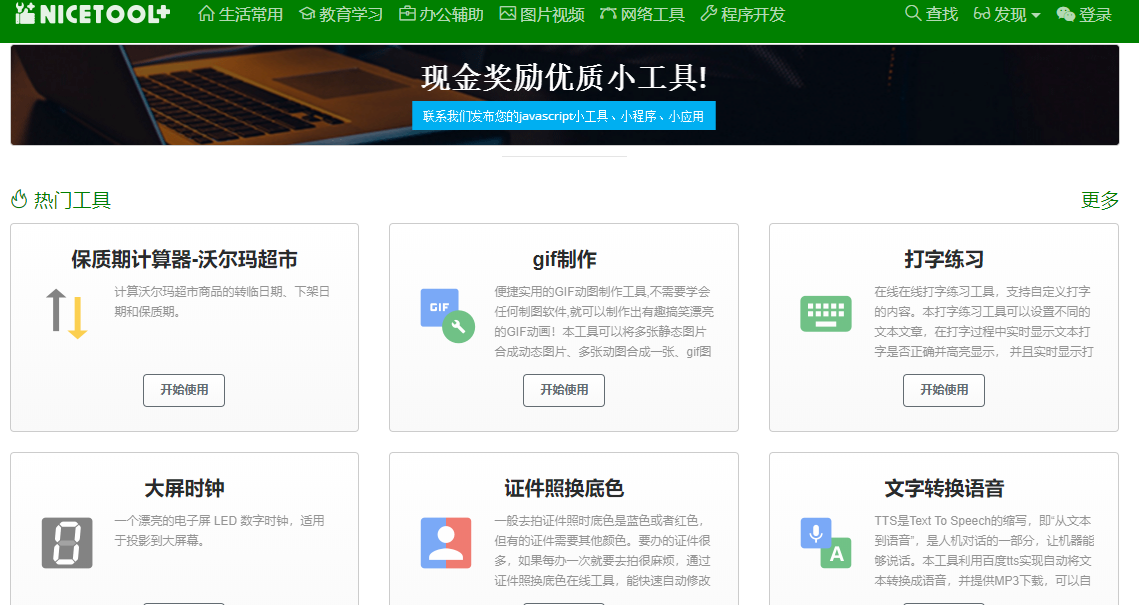Click the NICETOOL logo
The image size is (1139, 605).
click(92, 13)
